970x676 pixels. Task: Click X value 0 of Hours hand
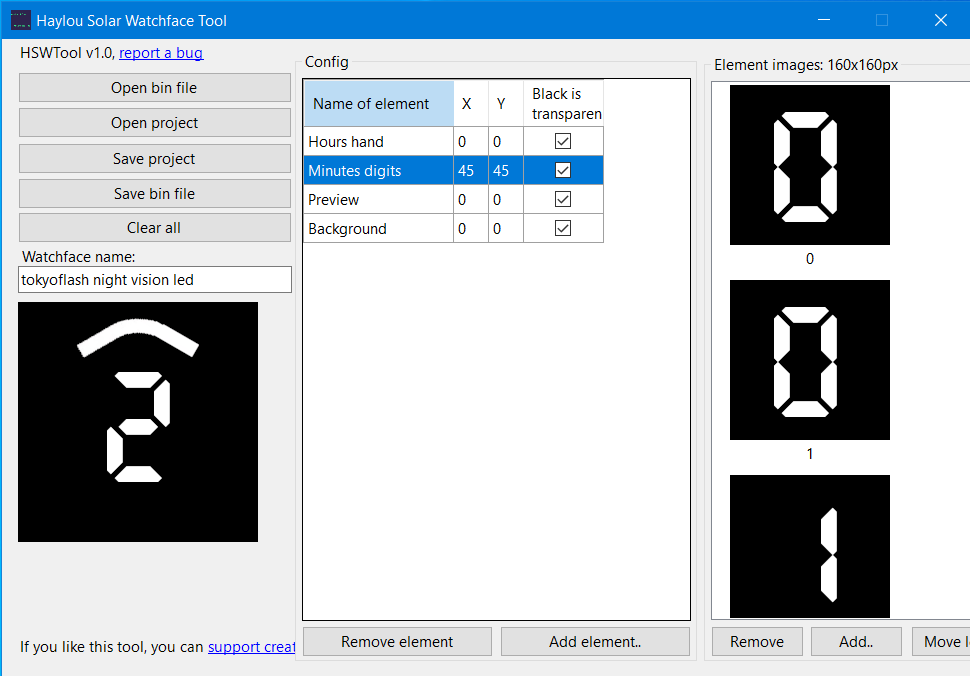[471, 142]
